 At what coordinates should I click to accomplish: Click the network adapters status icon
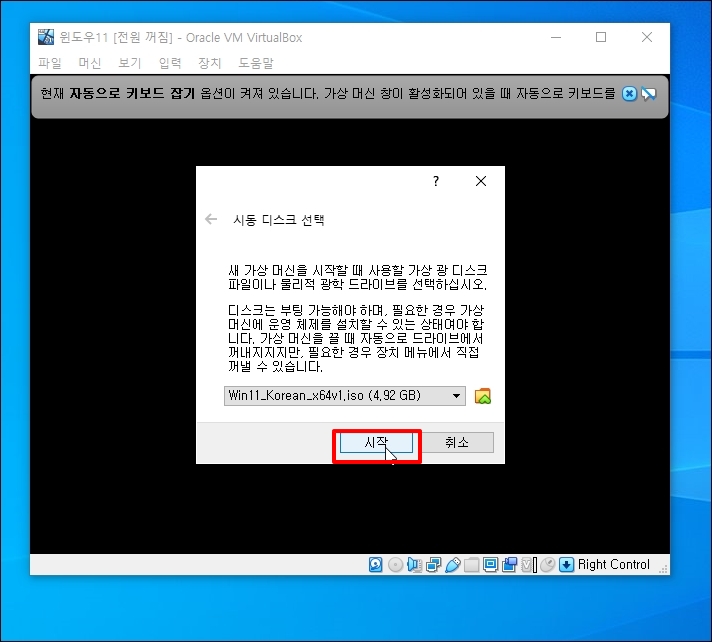tap(433, 564)
